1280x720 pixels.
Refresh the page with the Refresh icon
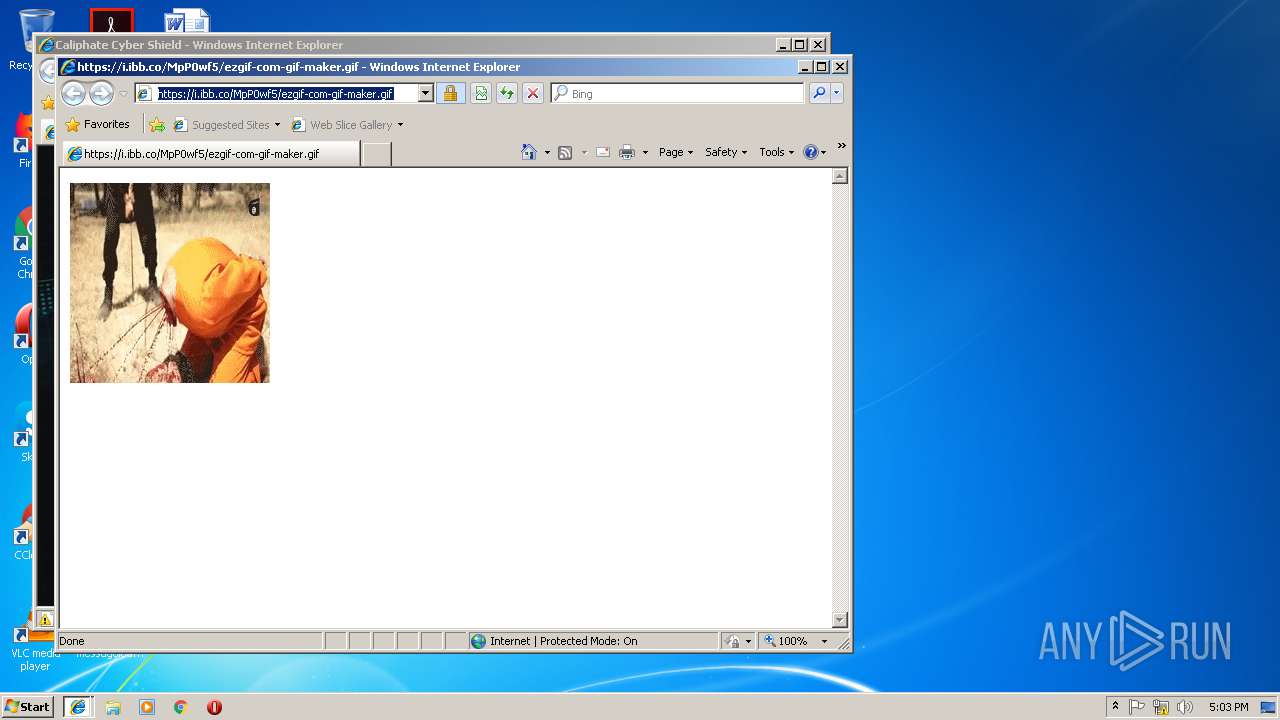click(507, 94)
